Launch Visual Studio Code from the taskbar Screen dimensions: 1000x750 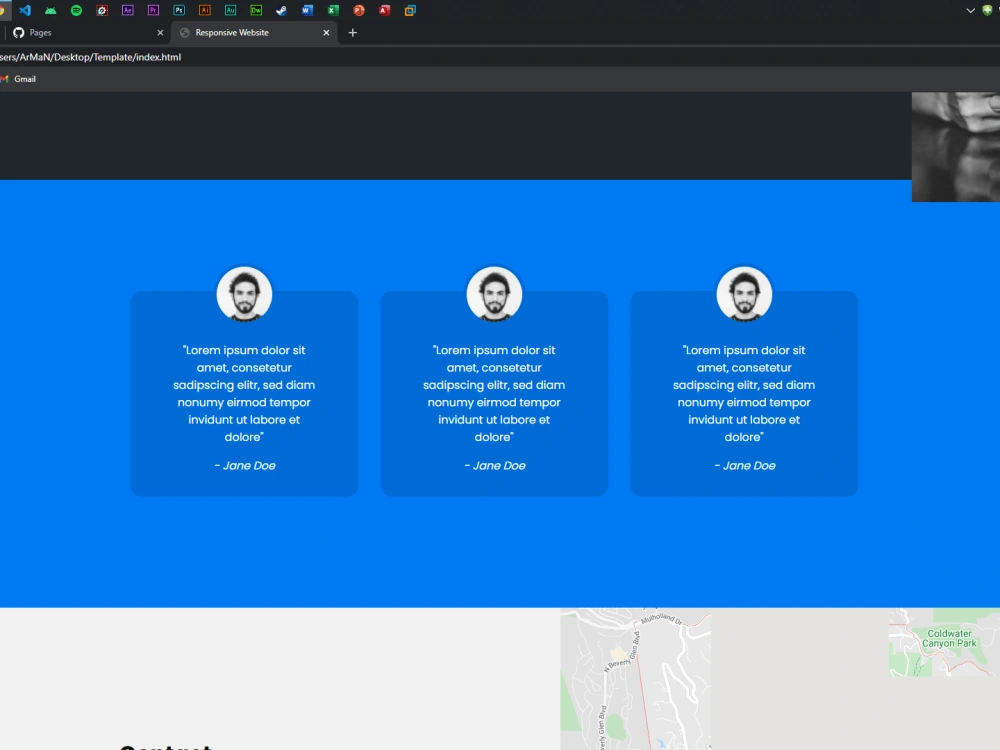coord(26,10)
